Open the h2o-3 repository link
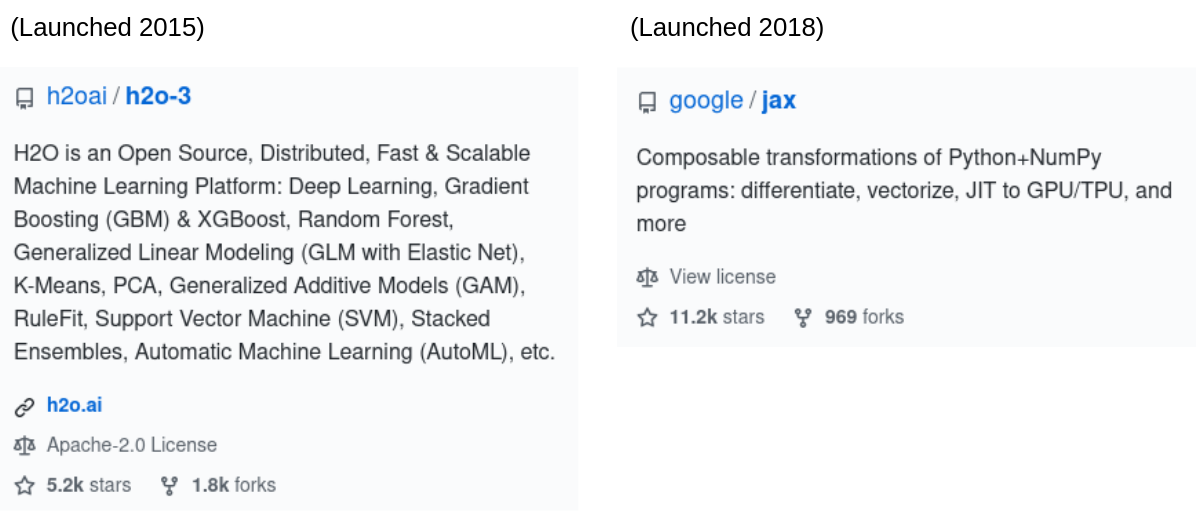 (158, 97)
